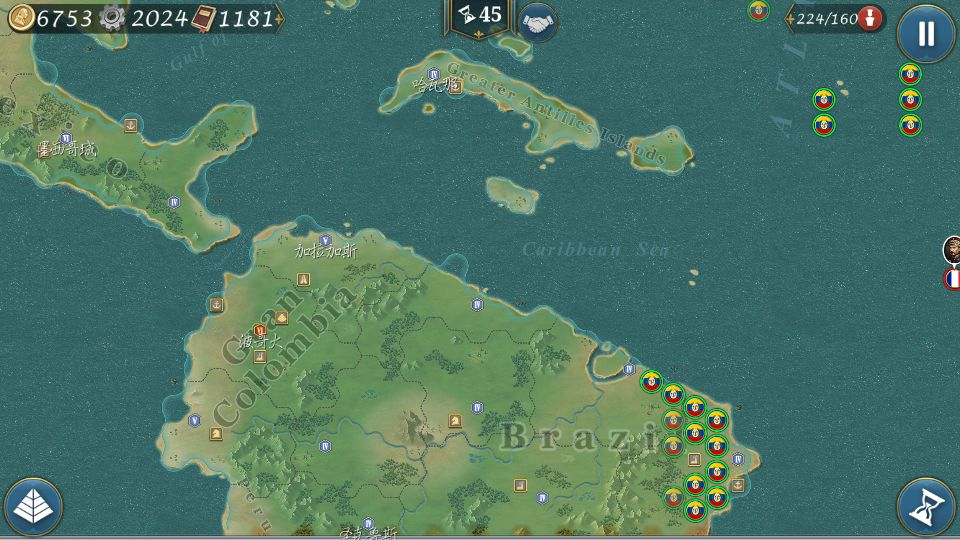Open diplomacy via the handshake icon
Screen dimensions: 960x540
pyautogui.click(x=538, y=23)
